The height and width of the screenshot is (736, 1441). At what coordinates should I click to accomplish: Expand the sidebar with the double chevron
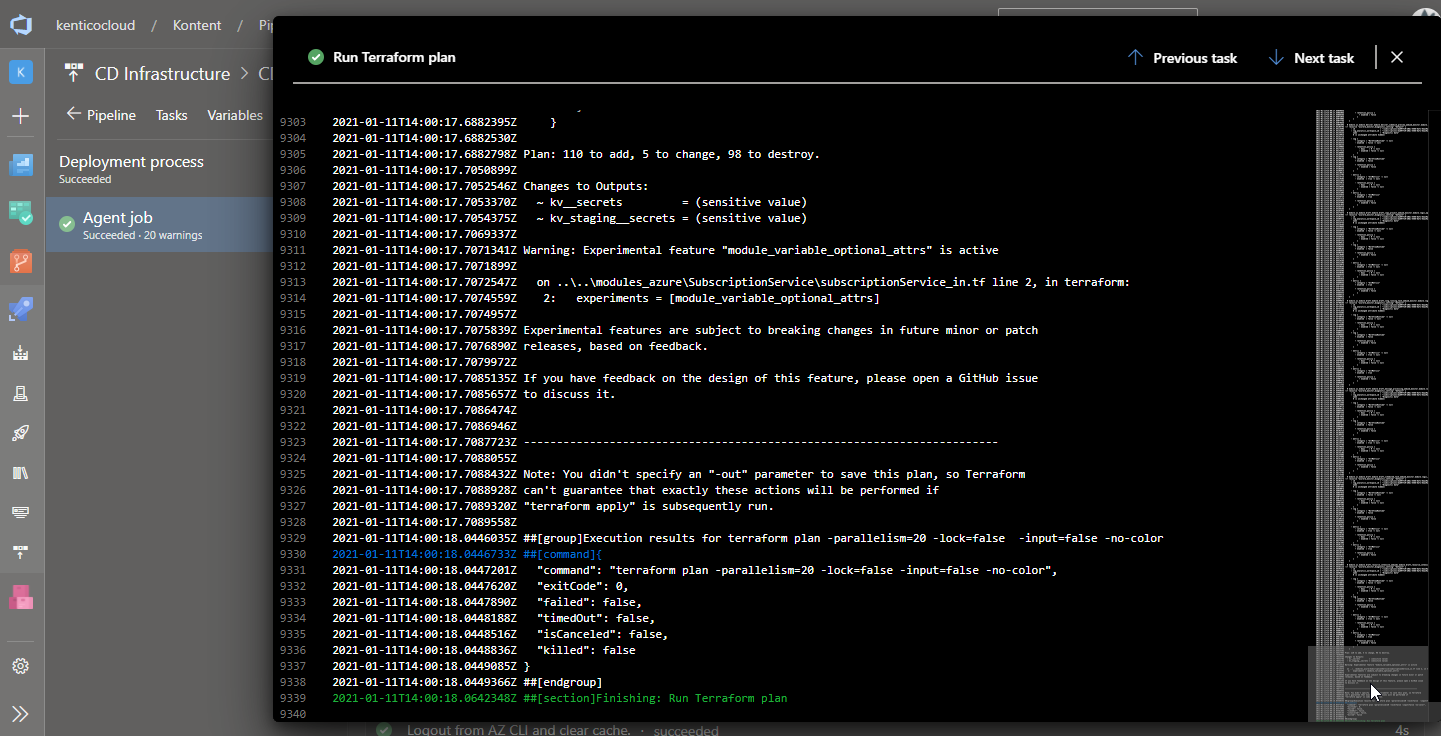[21, 713]
